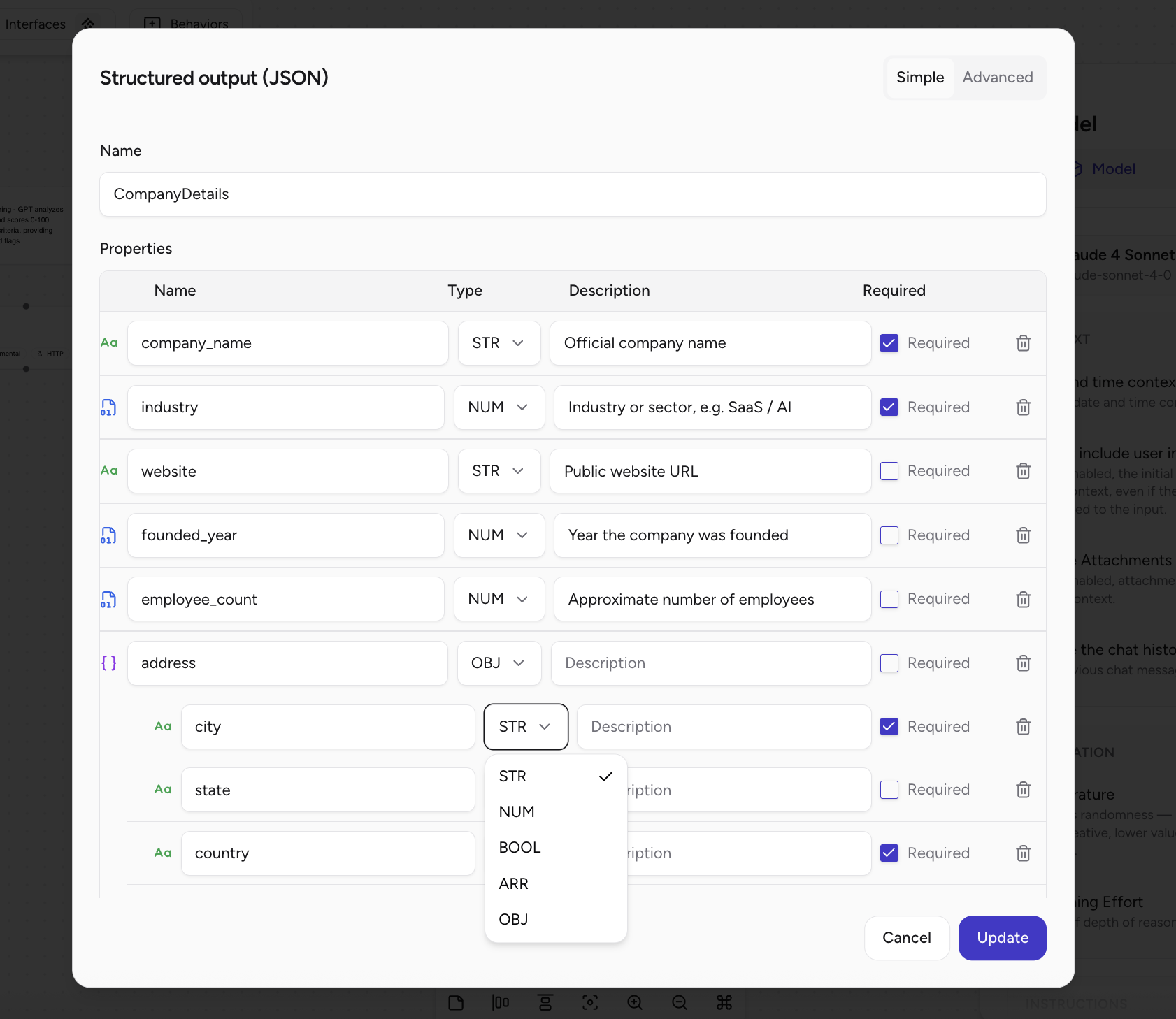The width and height of the screenshot is (1176, 1019).
Task: Click the string type icon beside website
Action: click(109, 471)
